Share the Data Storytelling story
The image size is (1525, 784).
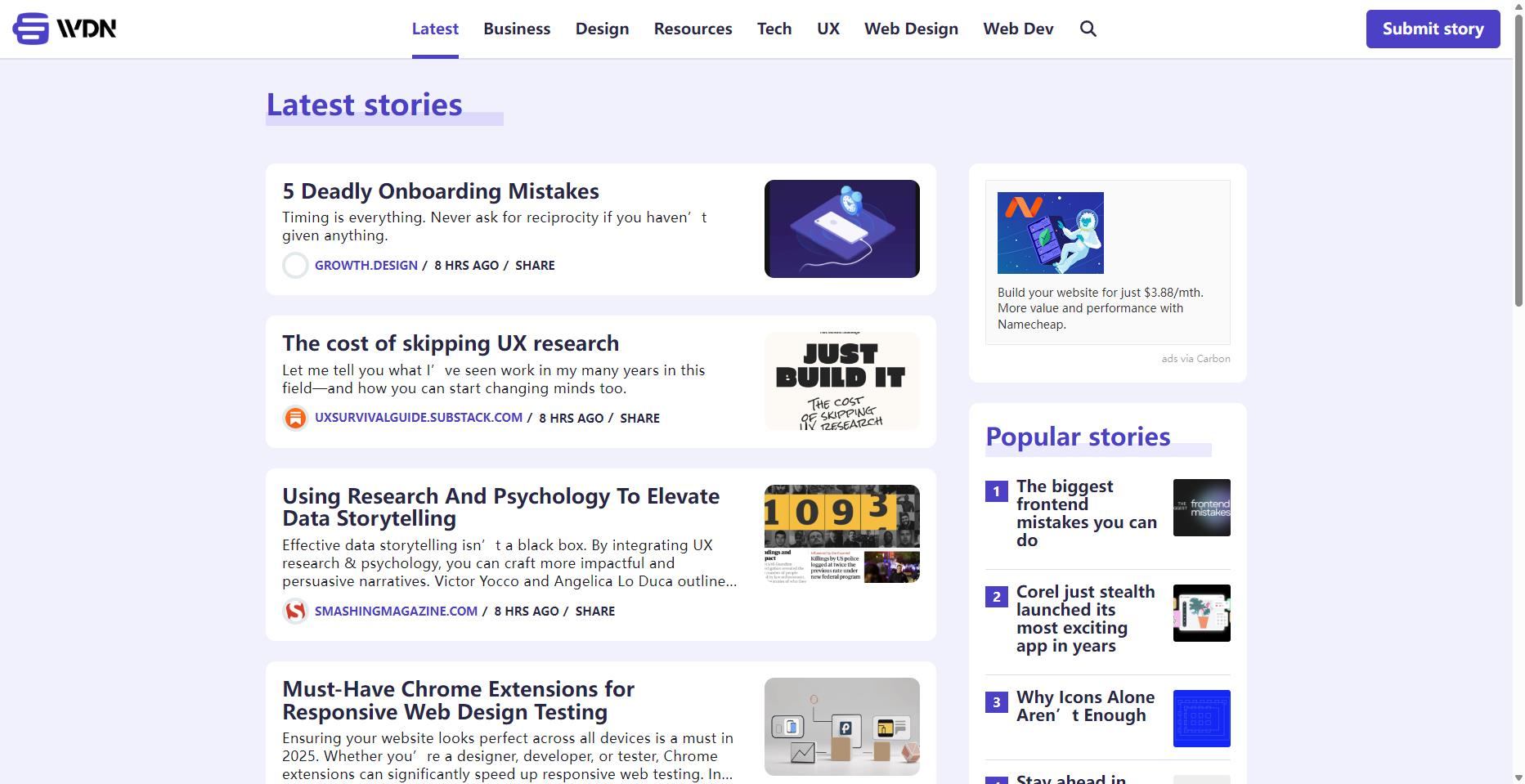tap(594, 611)
